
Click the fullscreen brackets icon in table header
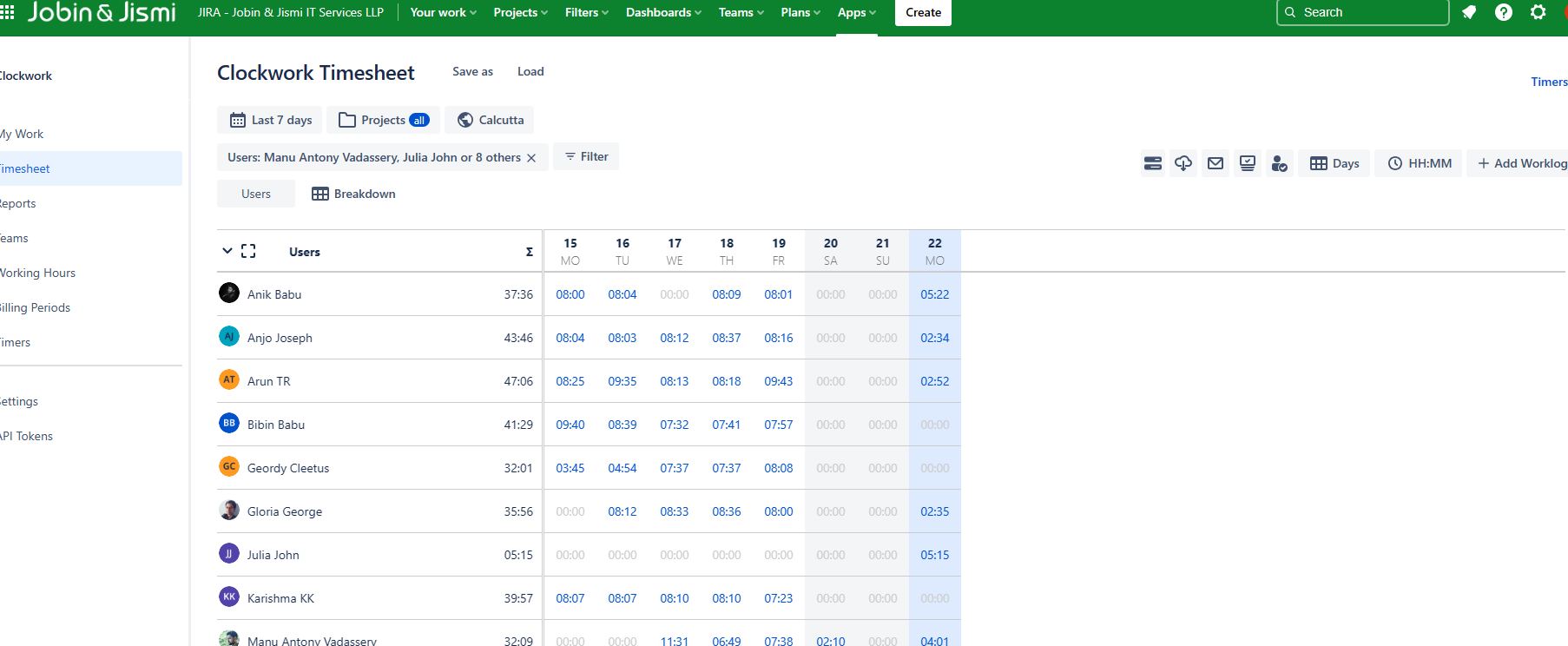pyautogui.click(x=248, y=251)
